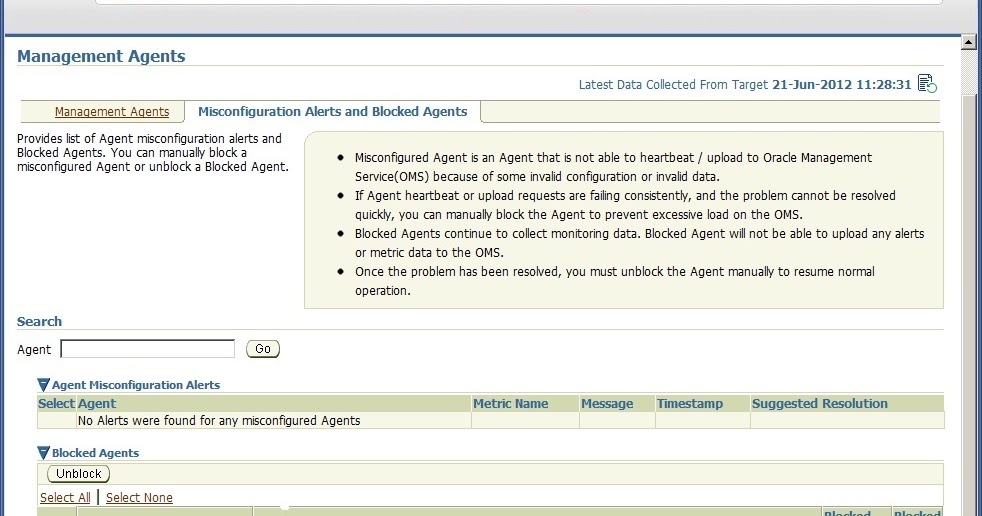Click the Unblock button
Viewport: 982px width, 516px height.
(x=78, y=474)
